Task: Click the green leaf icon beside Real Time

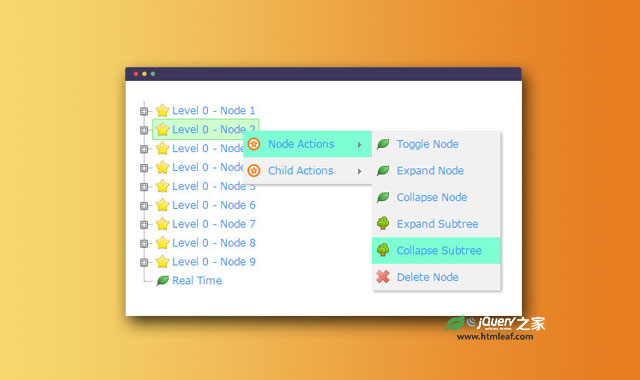Action: 162,280
